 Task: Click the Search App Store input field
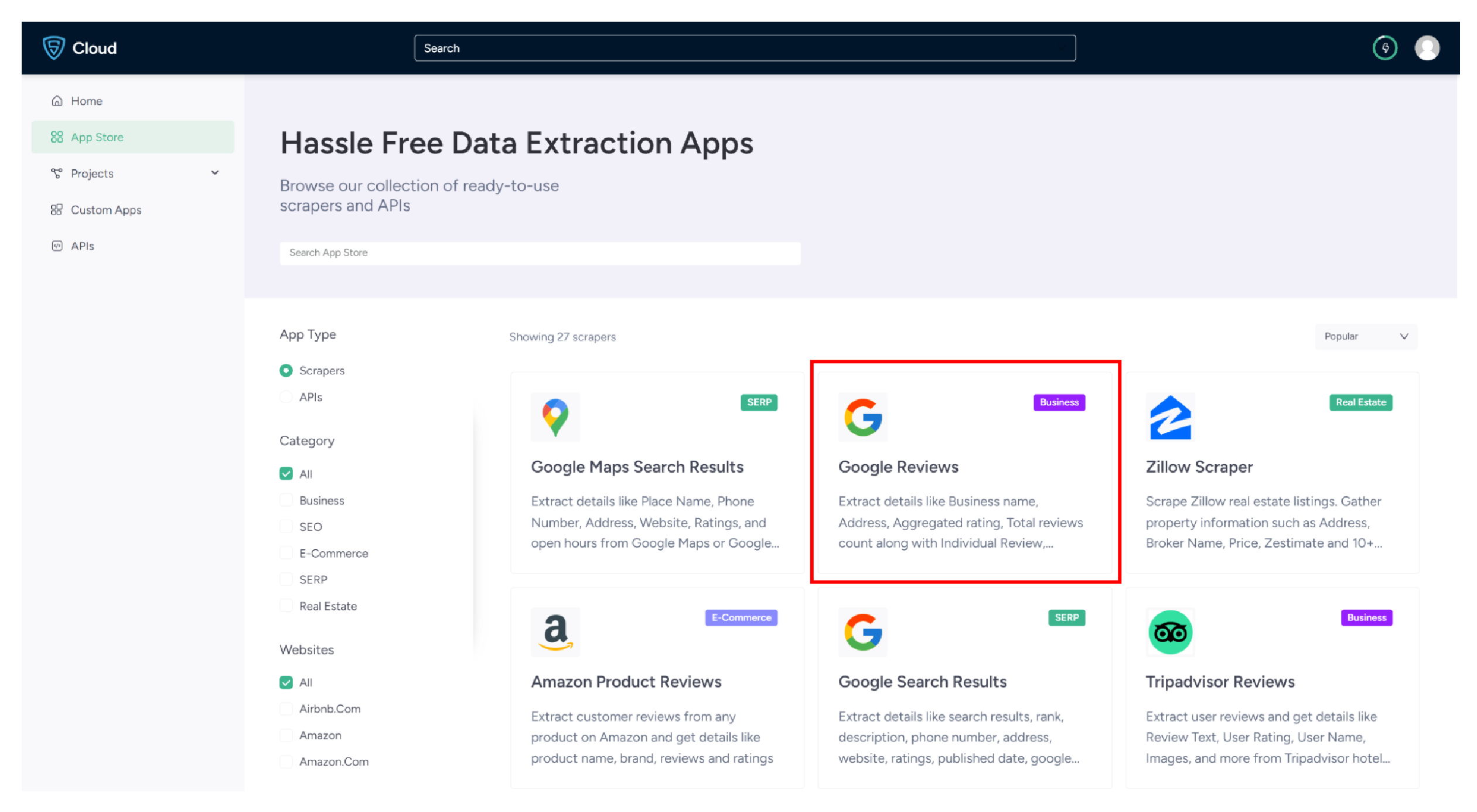[540, 252]
